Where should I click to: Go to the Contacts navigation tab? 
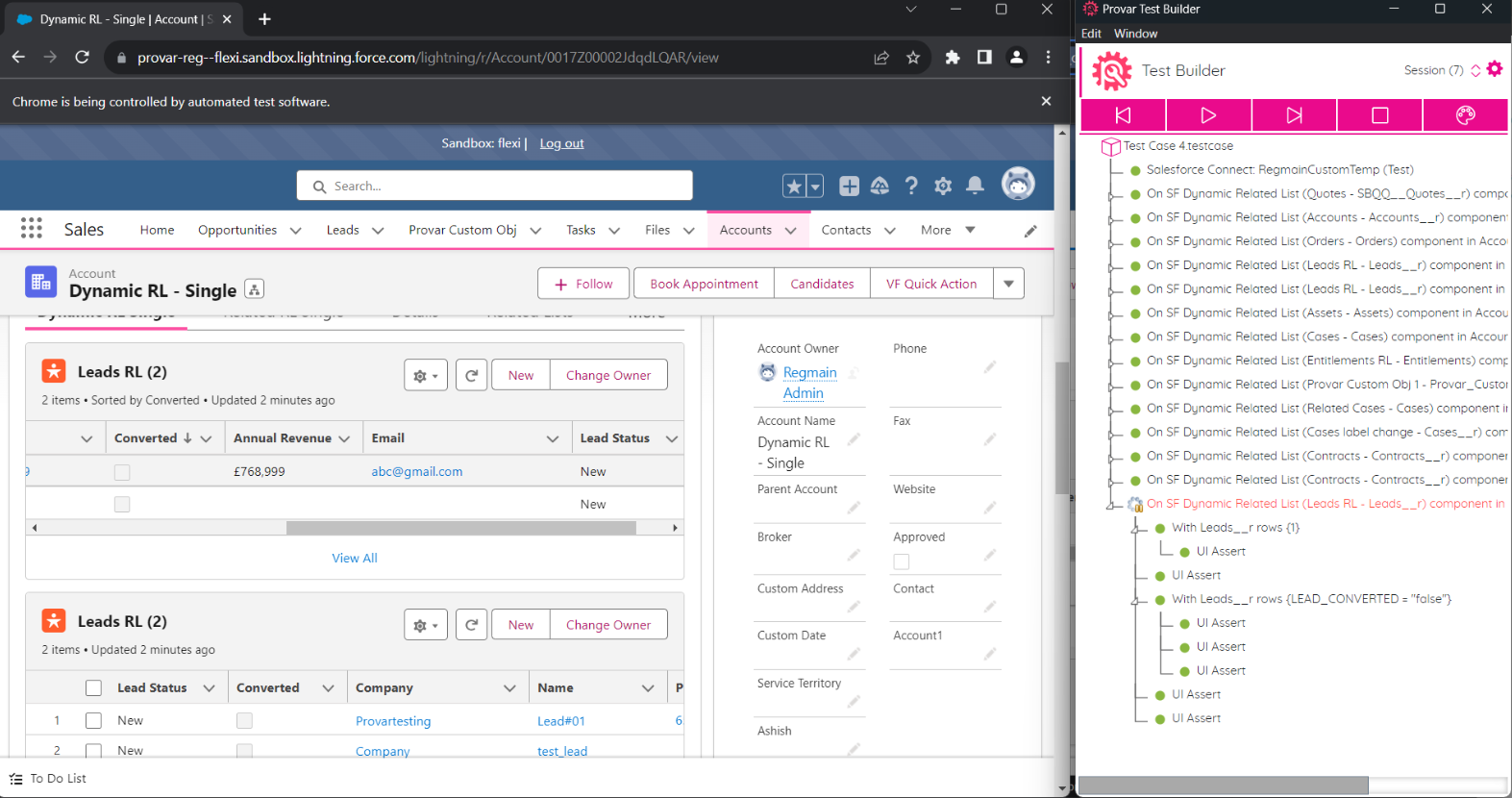coord(846,230)
